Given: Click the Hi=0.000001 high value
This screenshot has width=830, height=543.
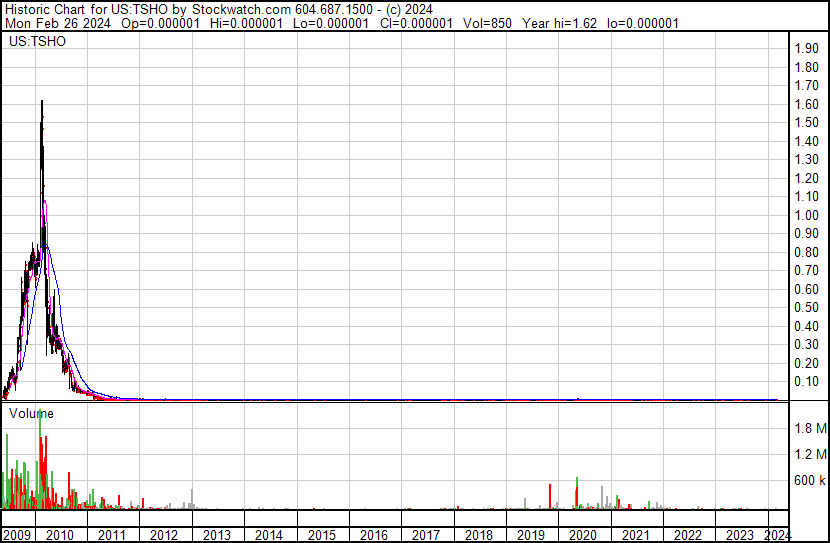Looking at the screenshot, I should tap(247, 23).
